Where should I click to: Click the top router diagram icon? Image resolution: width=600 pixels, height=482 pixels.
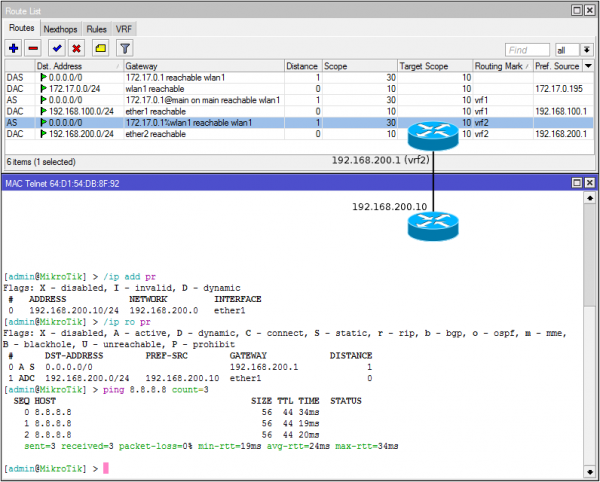click(433, 136)
